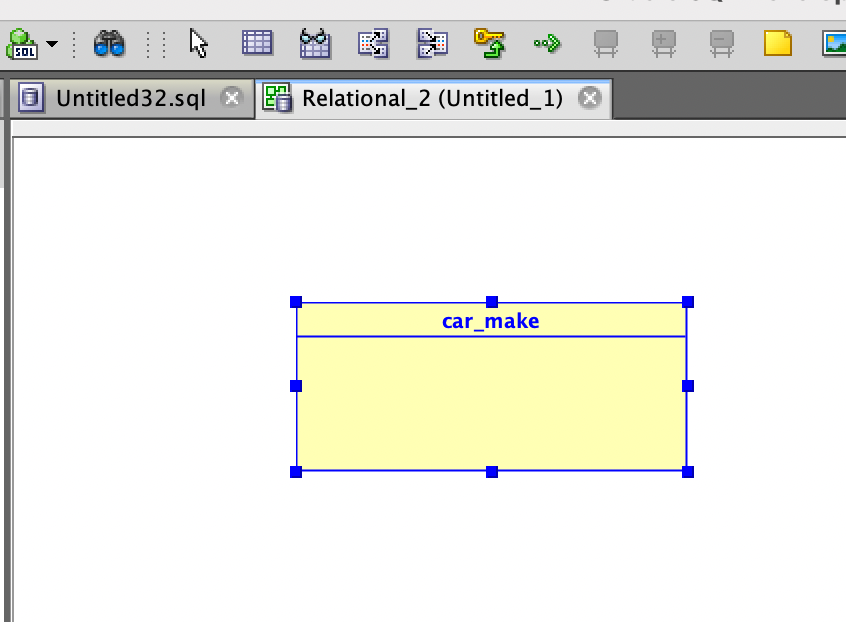This screenshot has height=622, width=846.
Task: Choose the New Table tool
Action: tap(257, 43)
